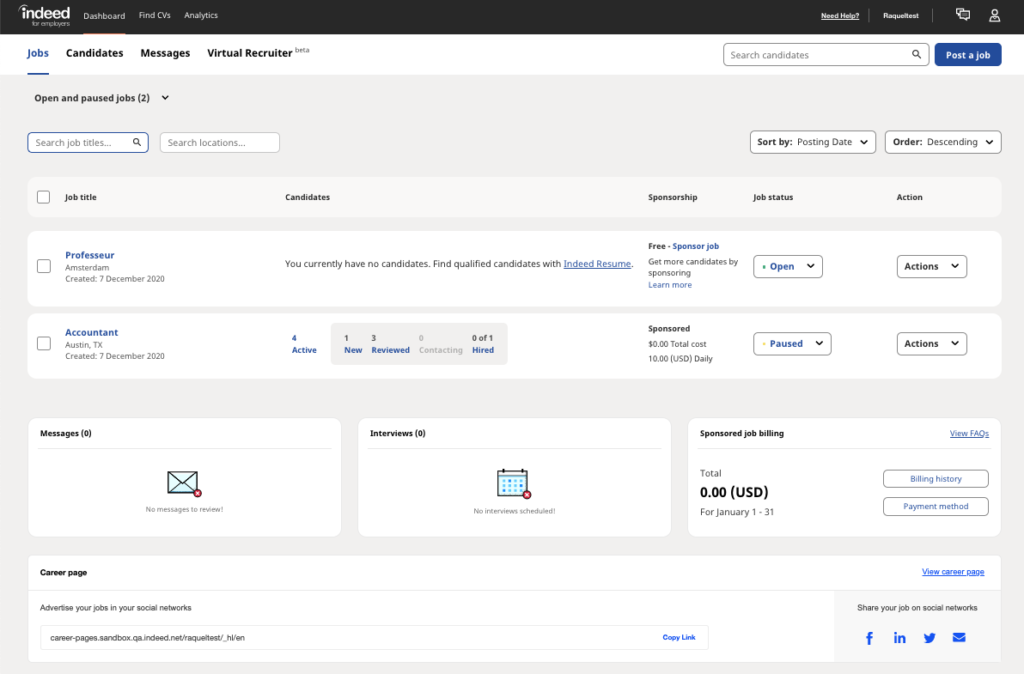Screen dimensions: 1024x674
Task: Click the Indeed for employers logo
Action: coord(43,16)
